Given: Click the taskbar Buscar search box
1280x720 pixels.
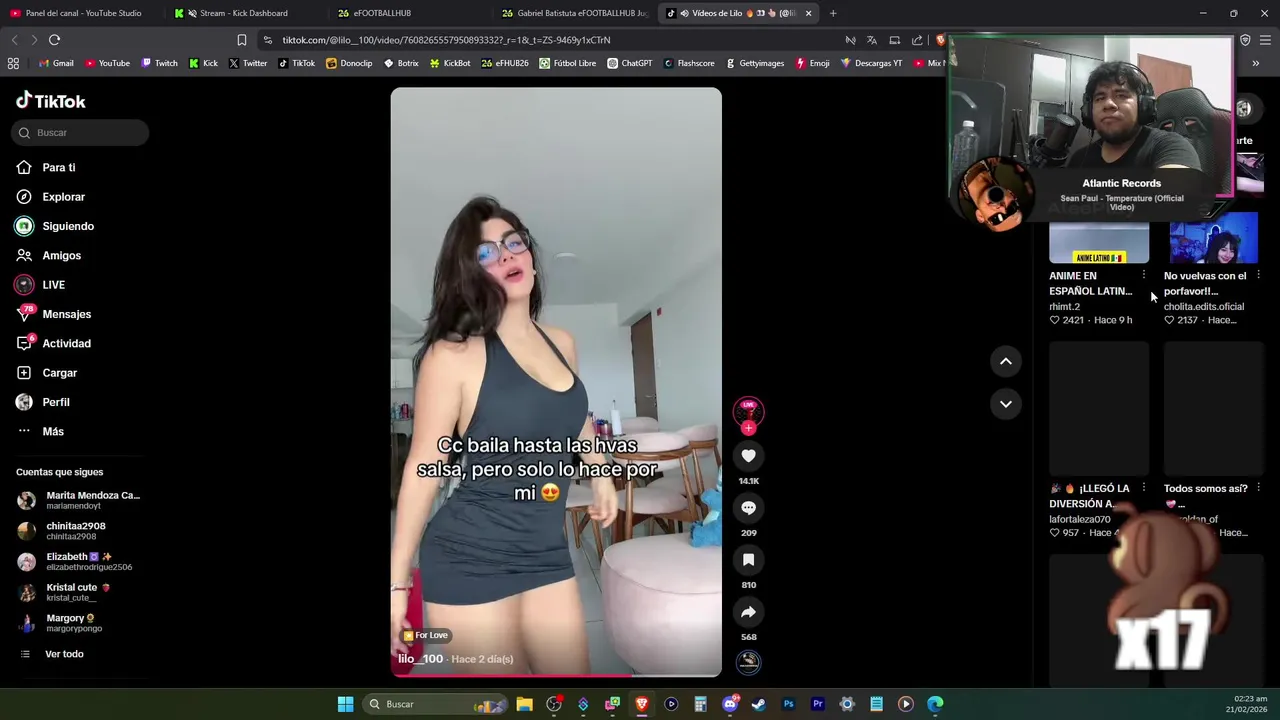Looking at the screenshot, I should click(x=434, y=704).
